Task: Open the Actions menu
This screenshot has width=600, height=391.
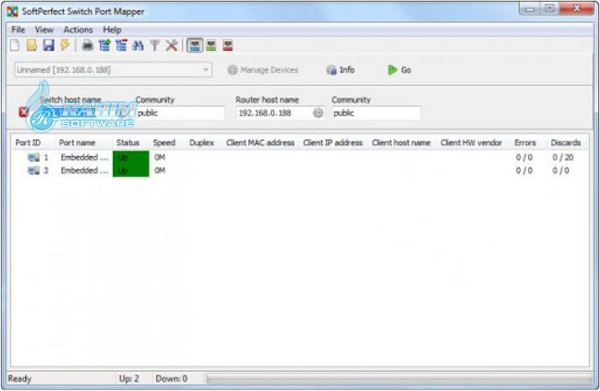Action: (78, 29)
